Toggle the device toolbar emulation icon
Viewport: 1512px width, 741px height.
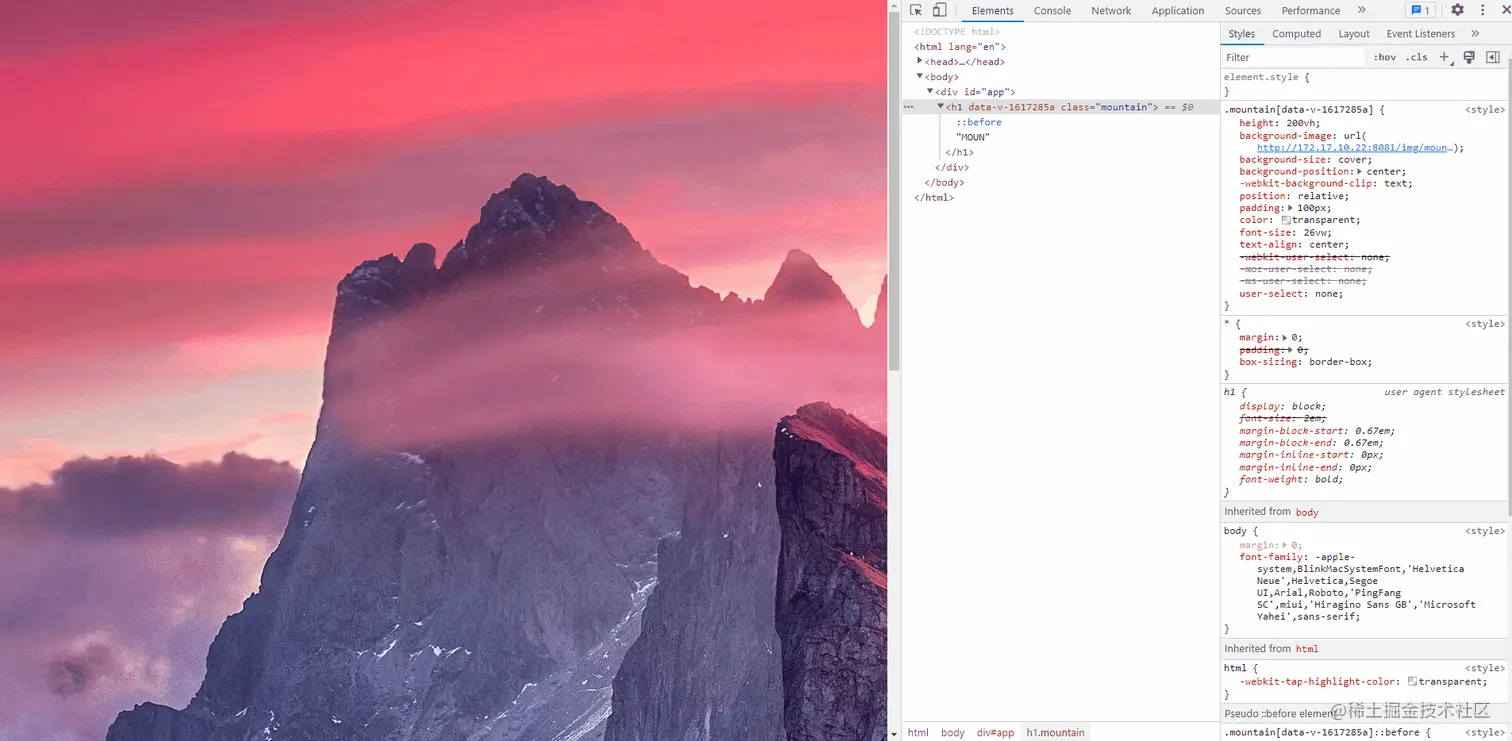pos(940,10)
